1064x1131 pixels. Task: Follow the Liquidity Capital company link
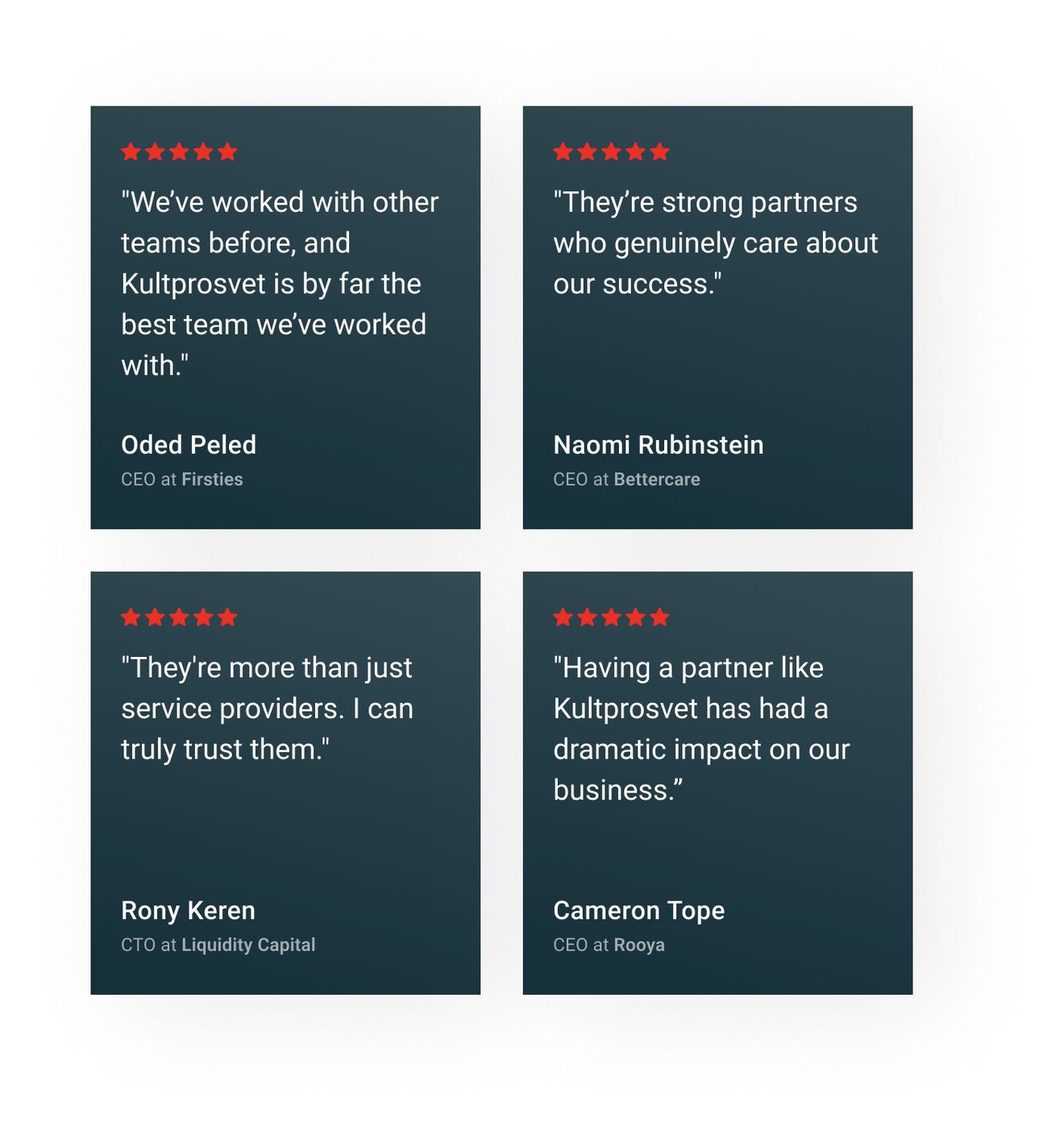pos(248,945)
